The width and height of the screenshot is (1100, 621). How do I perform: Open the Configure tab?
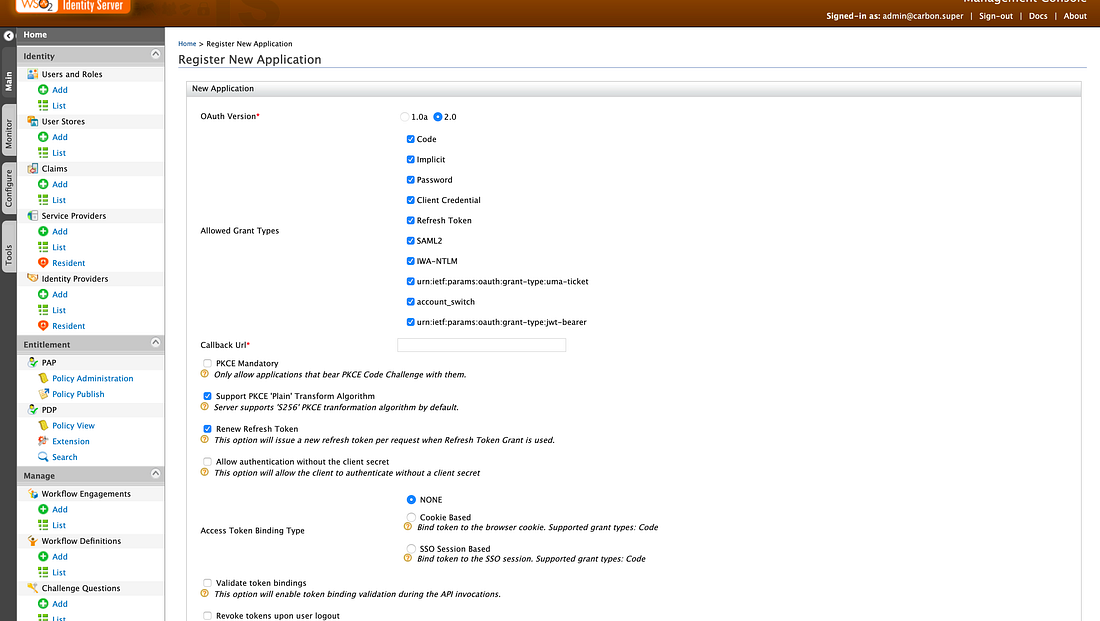8,185
